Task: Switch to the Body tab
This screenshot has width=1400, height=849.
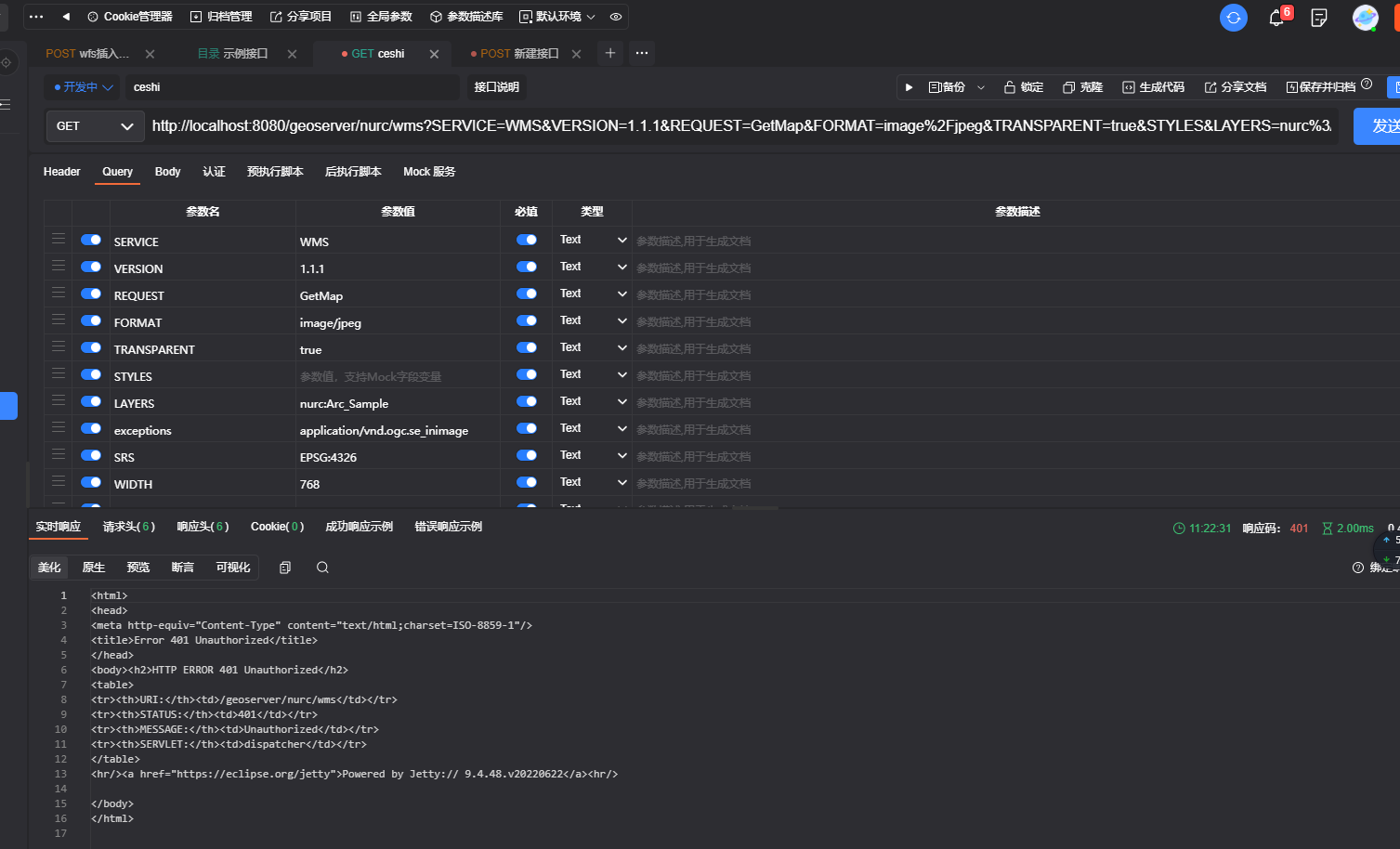Action: [167, 172]
